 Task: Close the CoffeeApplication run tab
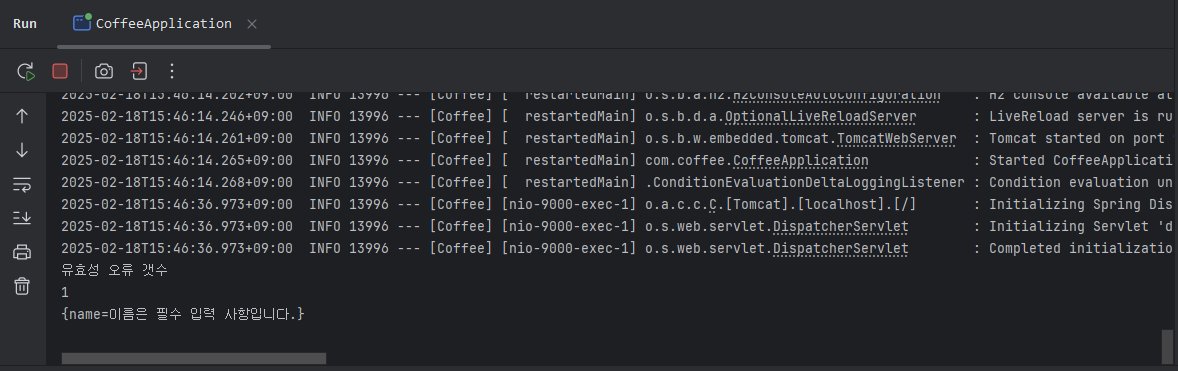click(x=252, y=24)
